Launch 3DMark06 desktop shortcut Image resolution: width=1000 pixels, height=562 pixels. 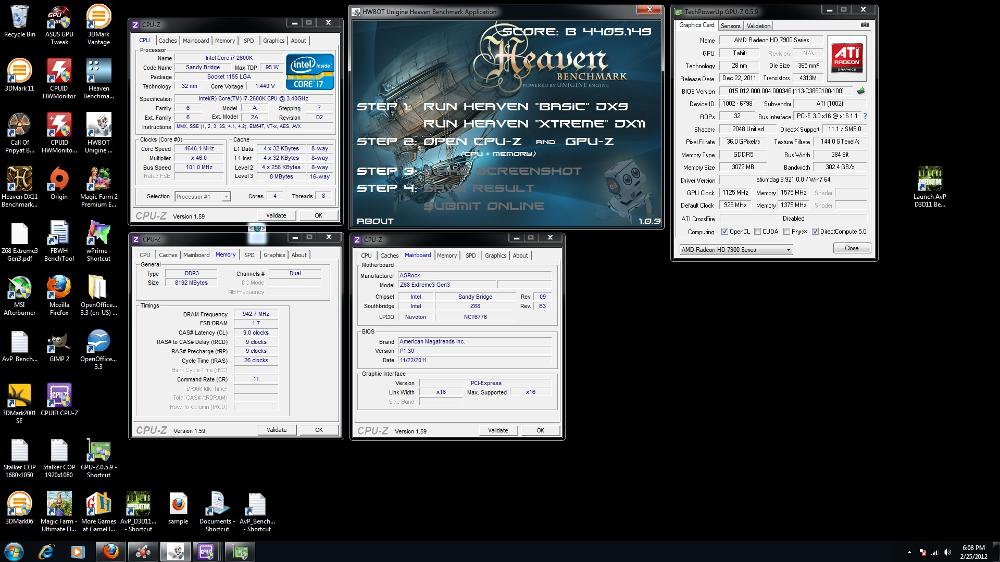coord(19,508)
